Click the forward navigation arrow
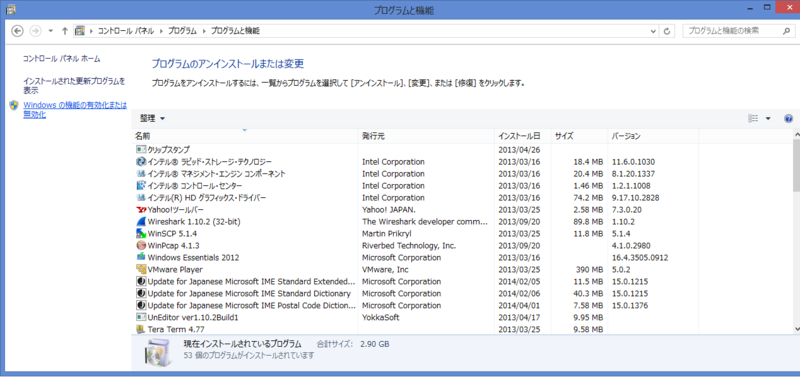800x377 pixels. coord(35,31)
